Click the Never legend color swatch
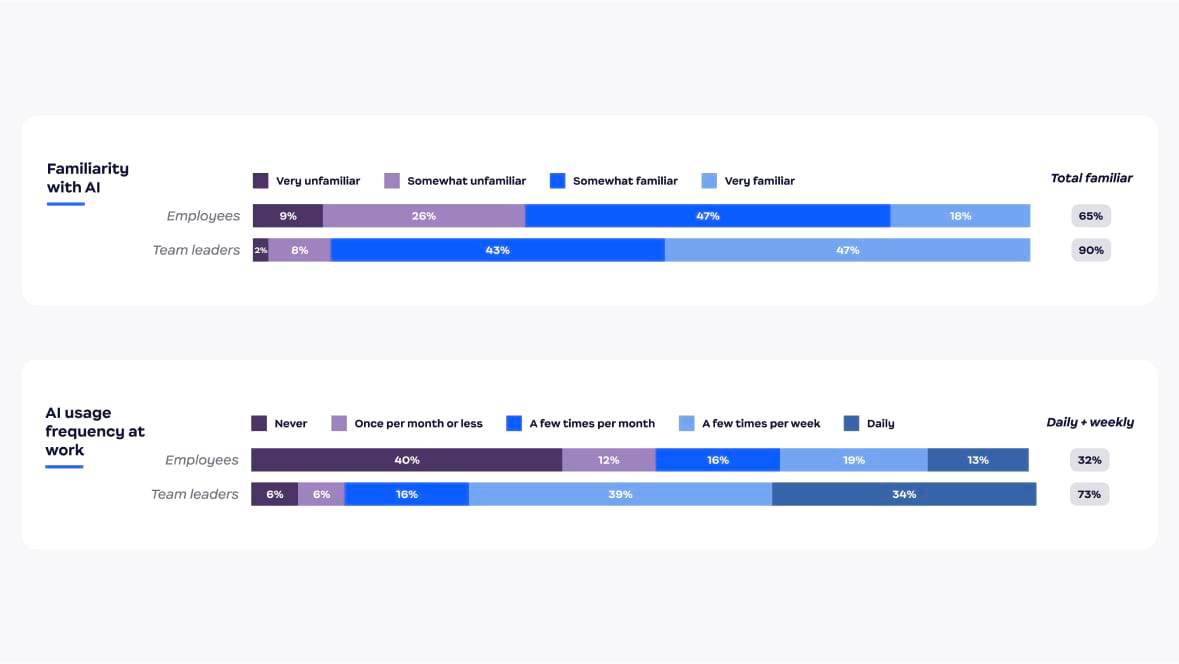The width and height of the screenshot is (1179, 664). pos(259,423)
